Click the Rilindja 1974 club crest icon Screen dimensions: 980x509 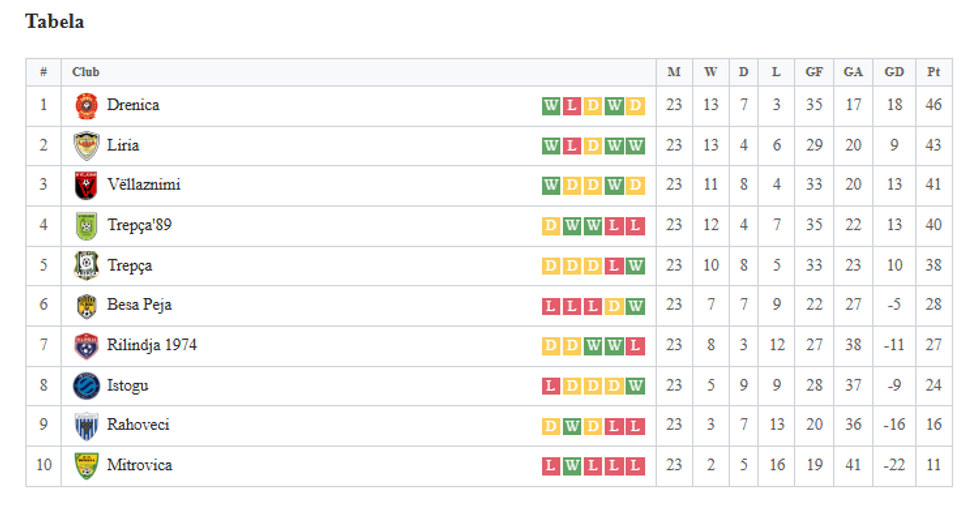click(87, 346)
